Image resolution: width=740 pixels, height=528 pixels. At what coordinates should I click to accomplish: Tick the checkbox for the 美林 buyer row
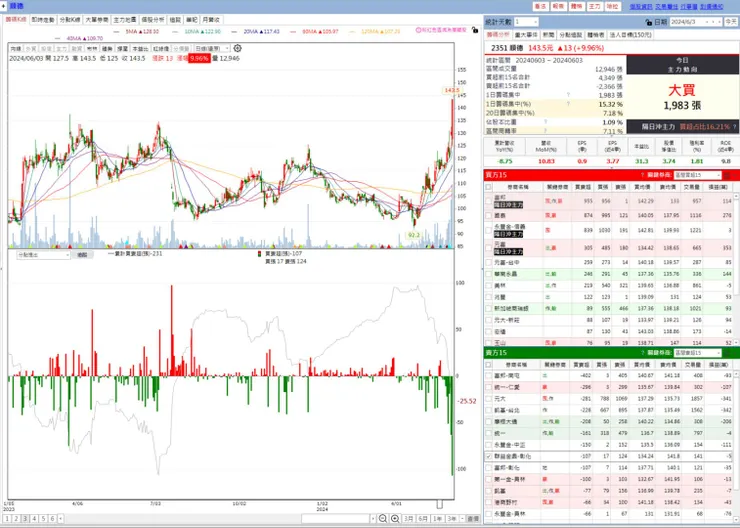[488, 285]
